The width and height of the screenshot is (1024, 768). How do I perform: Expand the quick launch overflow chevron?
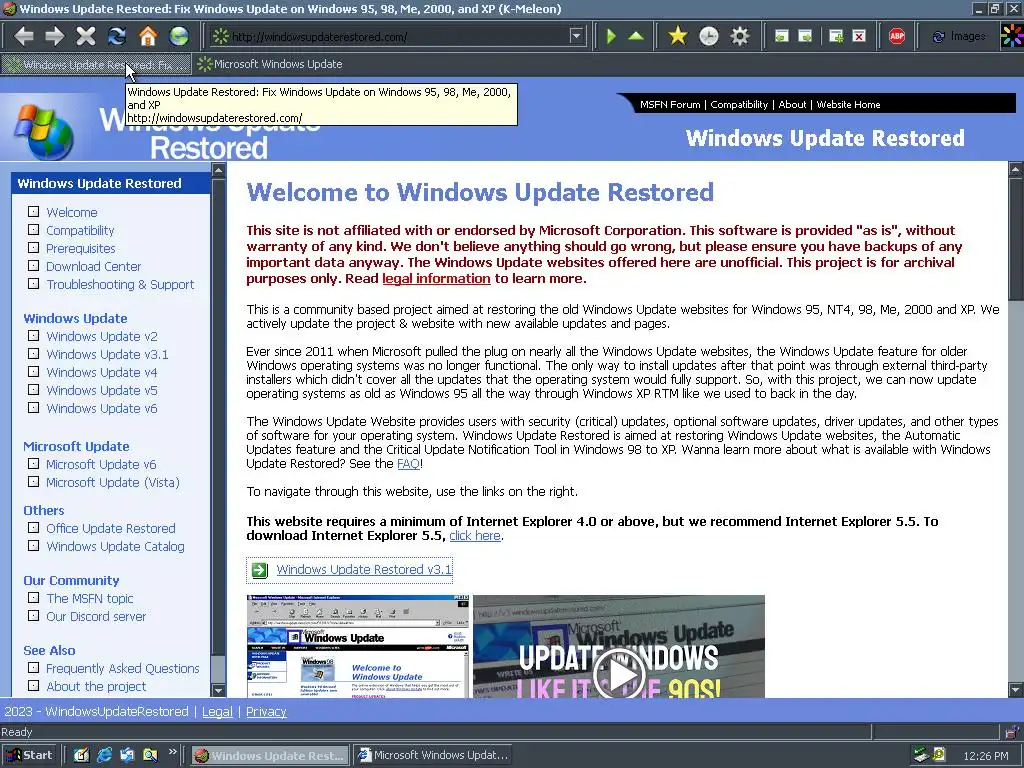click(x=172, y=752)
